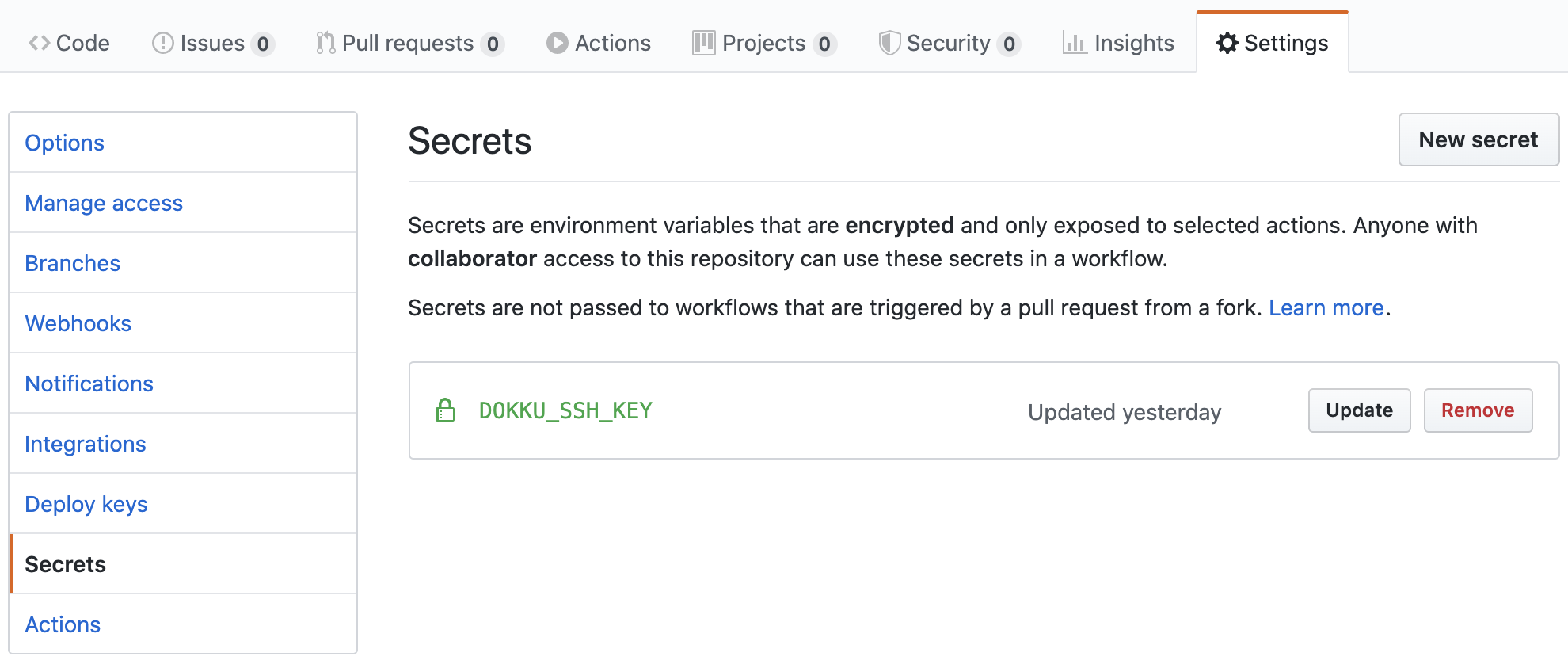Go to Deploy keys settings
The height and width of the screenshot is (664, 1568).
pos(86,504)
